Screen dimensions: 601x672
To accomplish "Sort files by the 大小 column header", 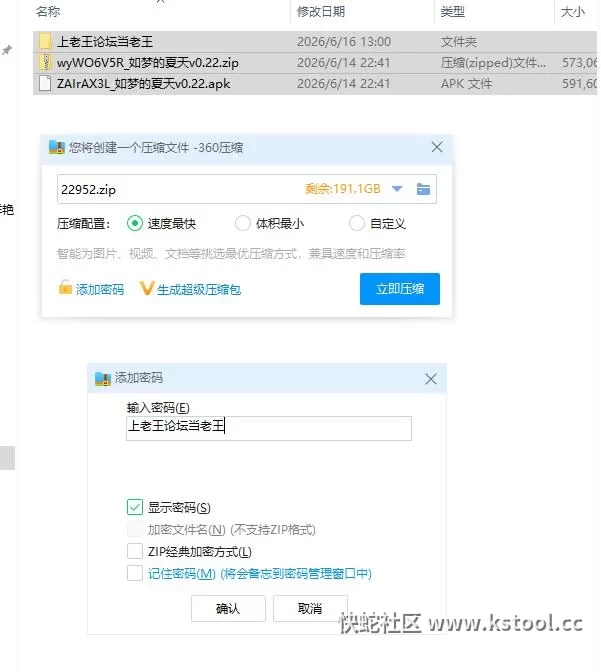I will [x=573, y=12].
